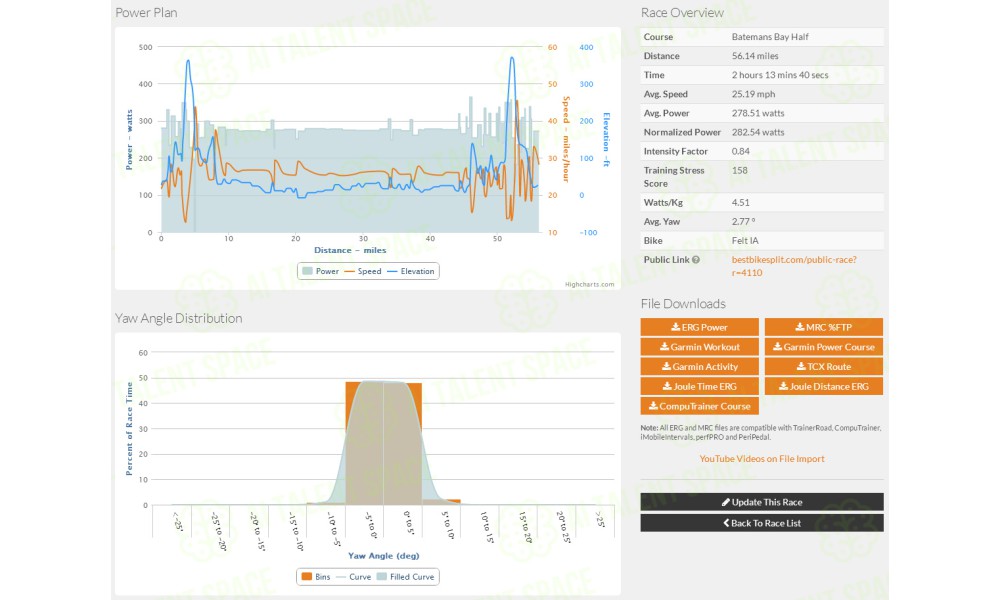Screen dimensions: 1000x600
Task: Download the Garmin Workout file
Action: tap(700, 347)
